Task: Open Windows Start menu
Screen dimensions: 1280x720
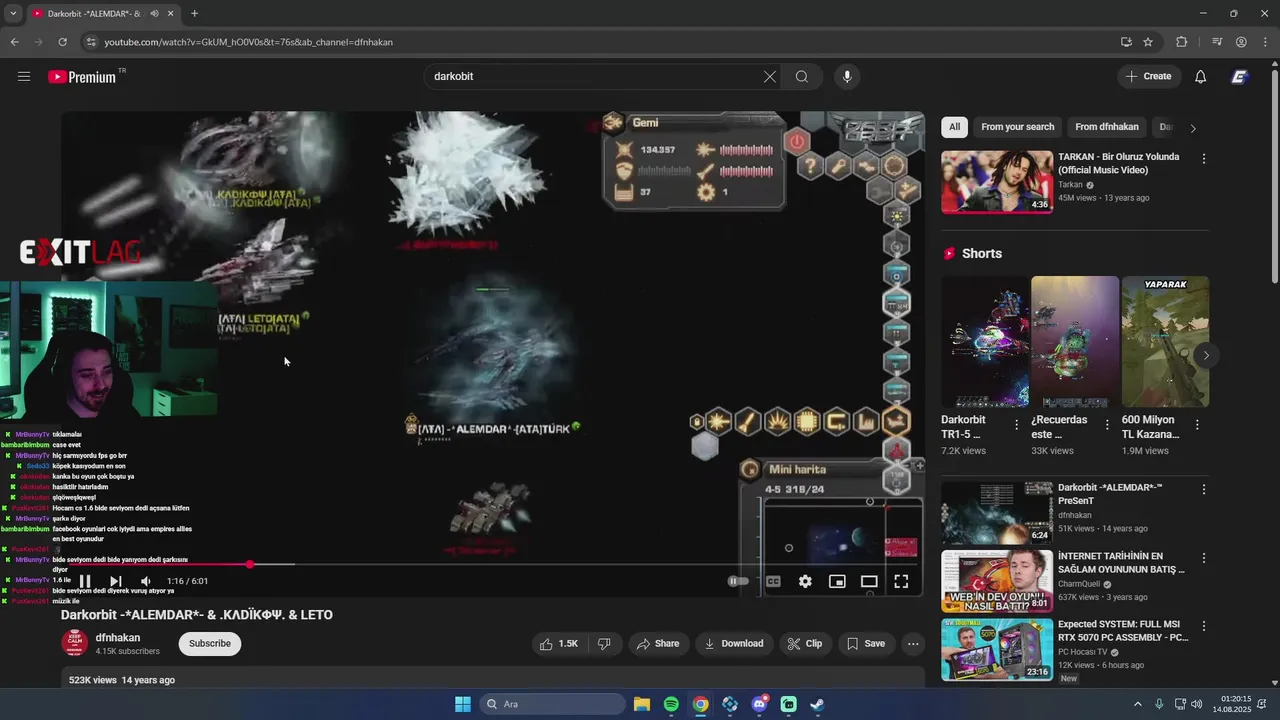Action: (463, 704)
